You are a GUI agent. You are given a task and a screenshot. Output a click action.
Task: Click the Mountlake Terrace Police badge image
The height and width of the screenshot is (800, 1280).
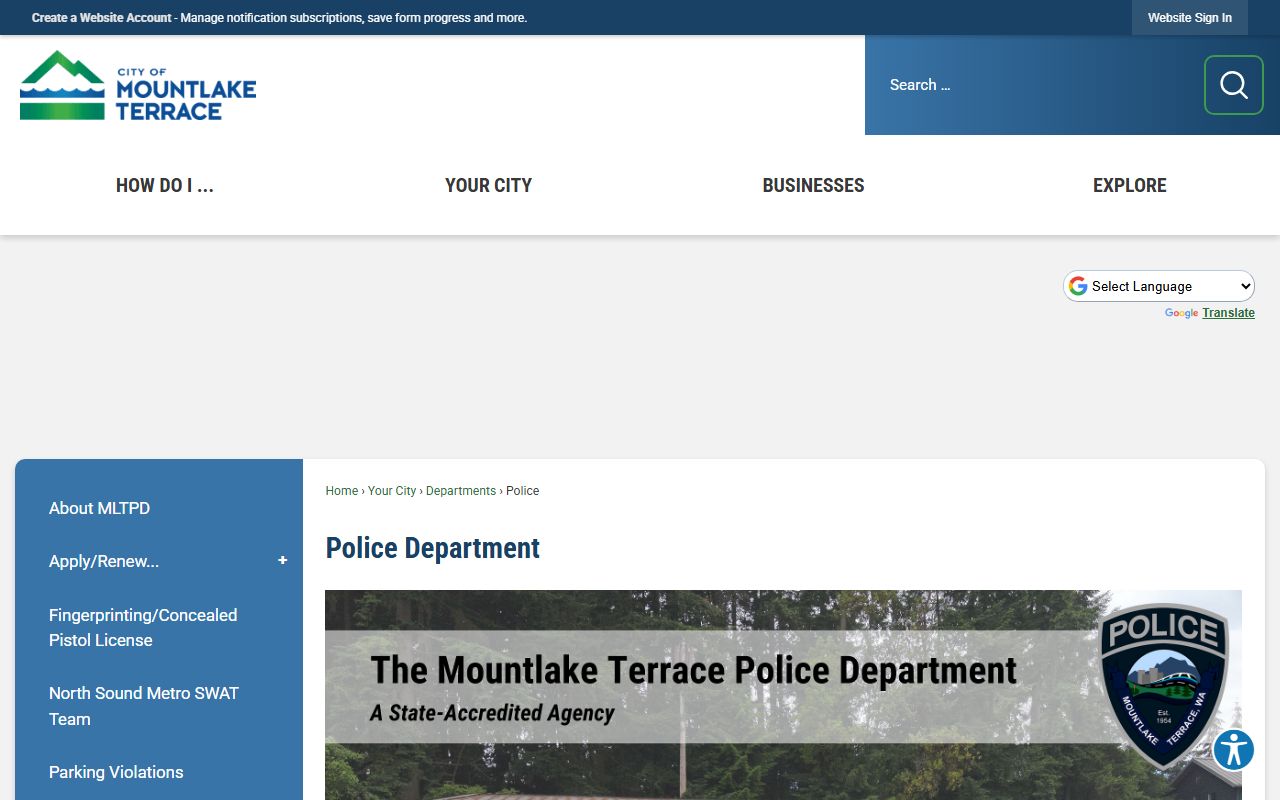(x=1164, y=686)
